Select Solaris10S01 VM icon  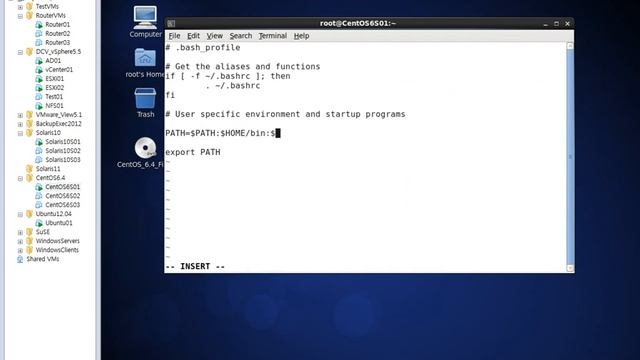click(x=39, y=142)
